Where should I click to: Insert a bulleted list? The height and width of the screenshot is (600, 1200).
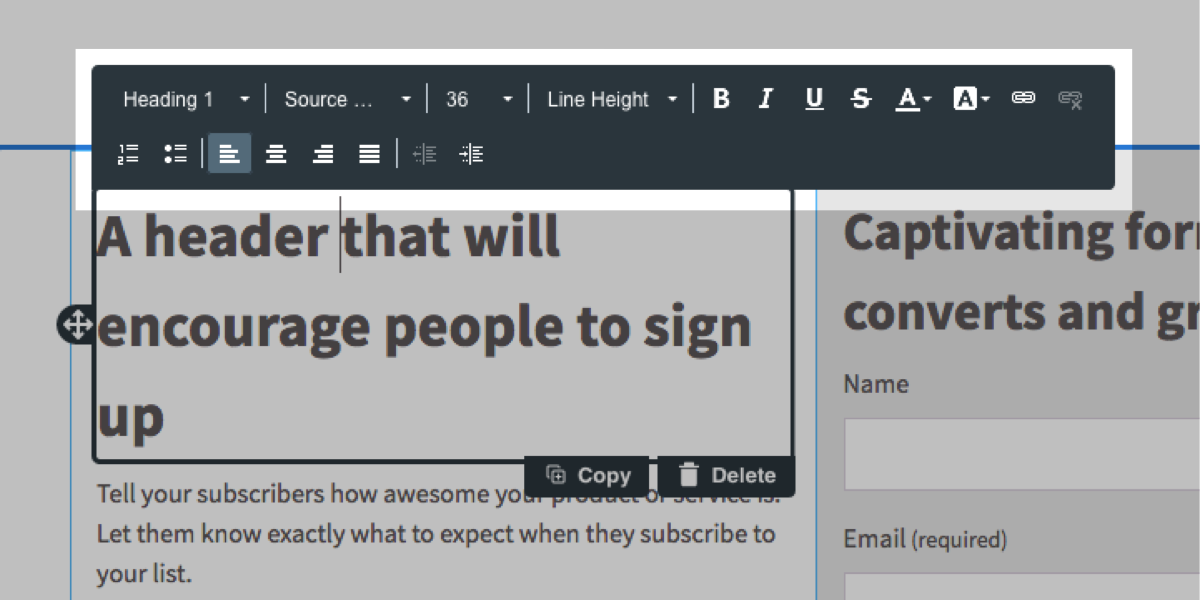176,154
